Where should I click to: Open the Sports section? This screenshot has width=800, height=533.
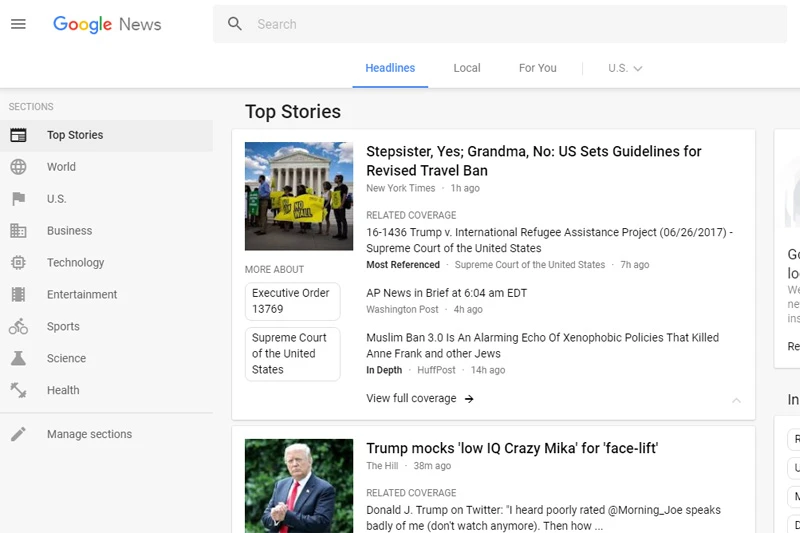pyautogui.click(x=107, y=326)
